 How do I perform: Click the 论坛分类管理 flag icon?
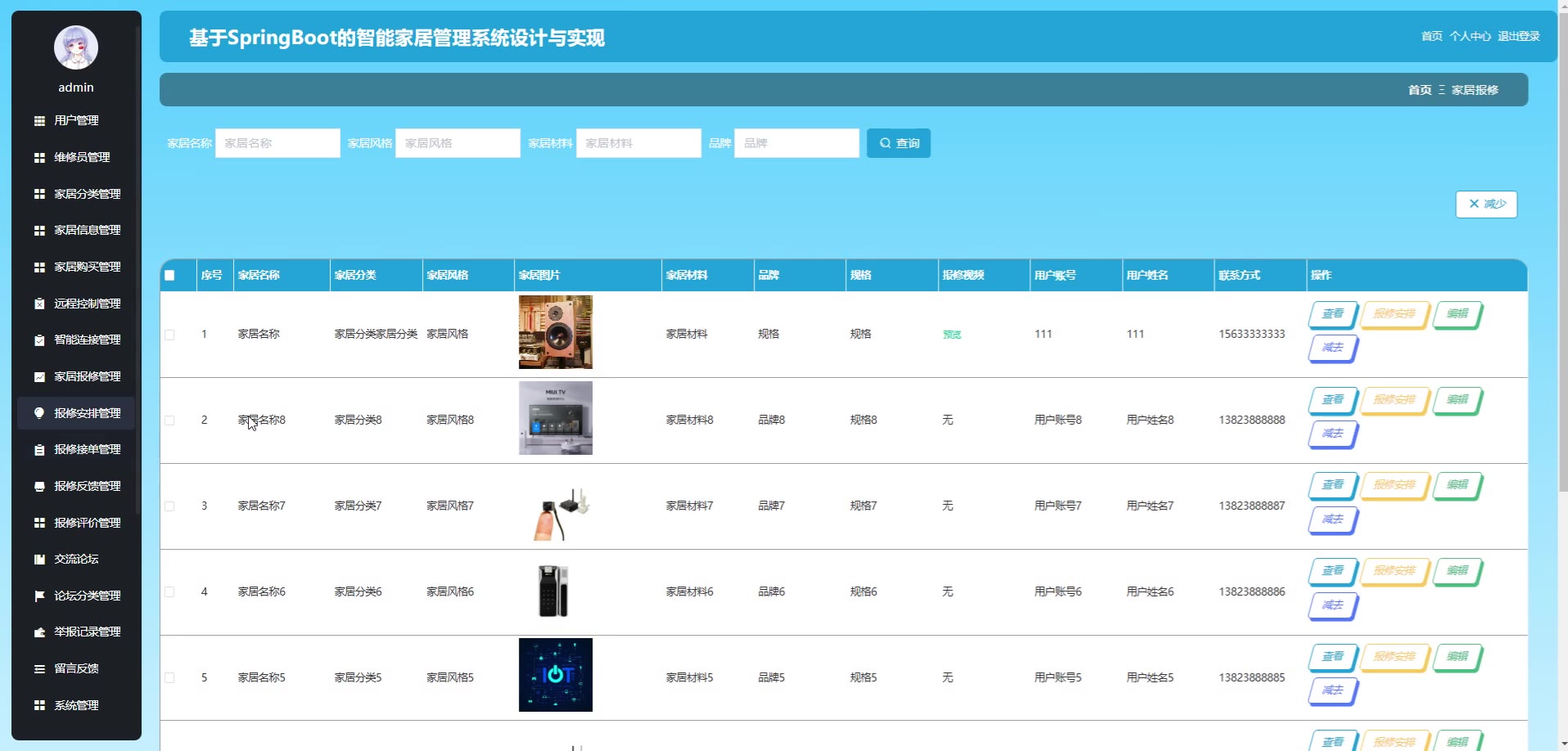tap(39, 596)
